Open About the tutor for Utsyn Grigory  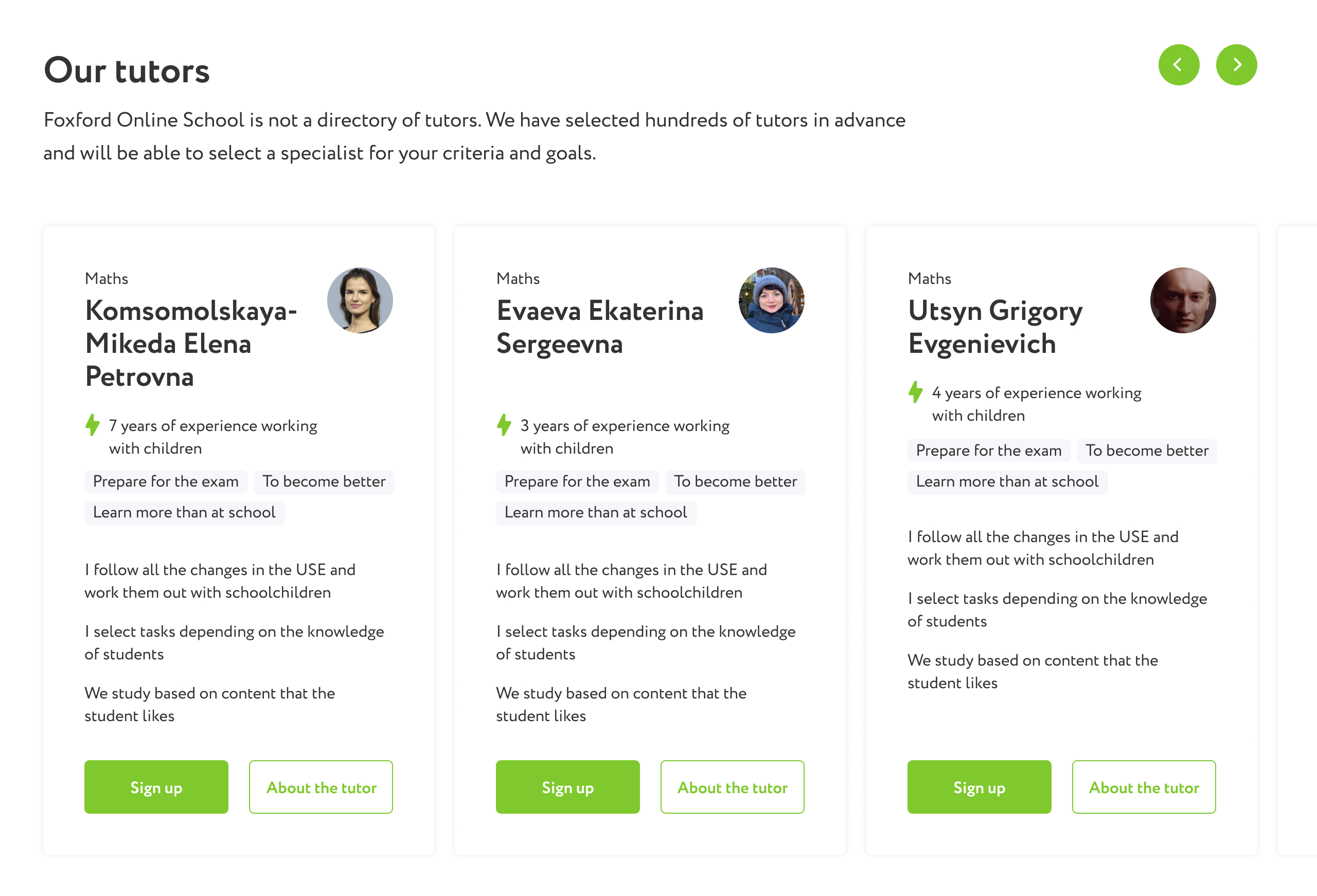[1144, 786]
